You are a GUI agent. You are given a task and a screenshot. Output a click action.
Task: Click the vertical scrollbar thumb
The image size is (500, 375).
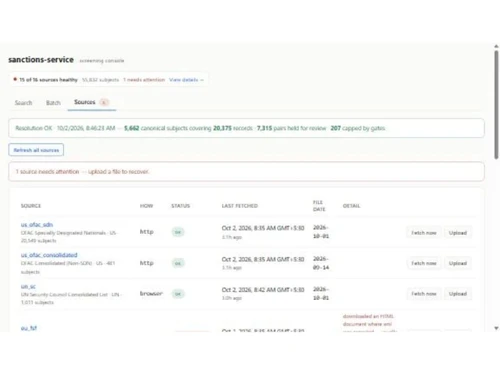pyautogui.click(x=496, y=105)
